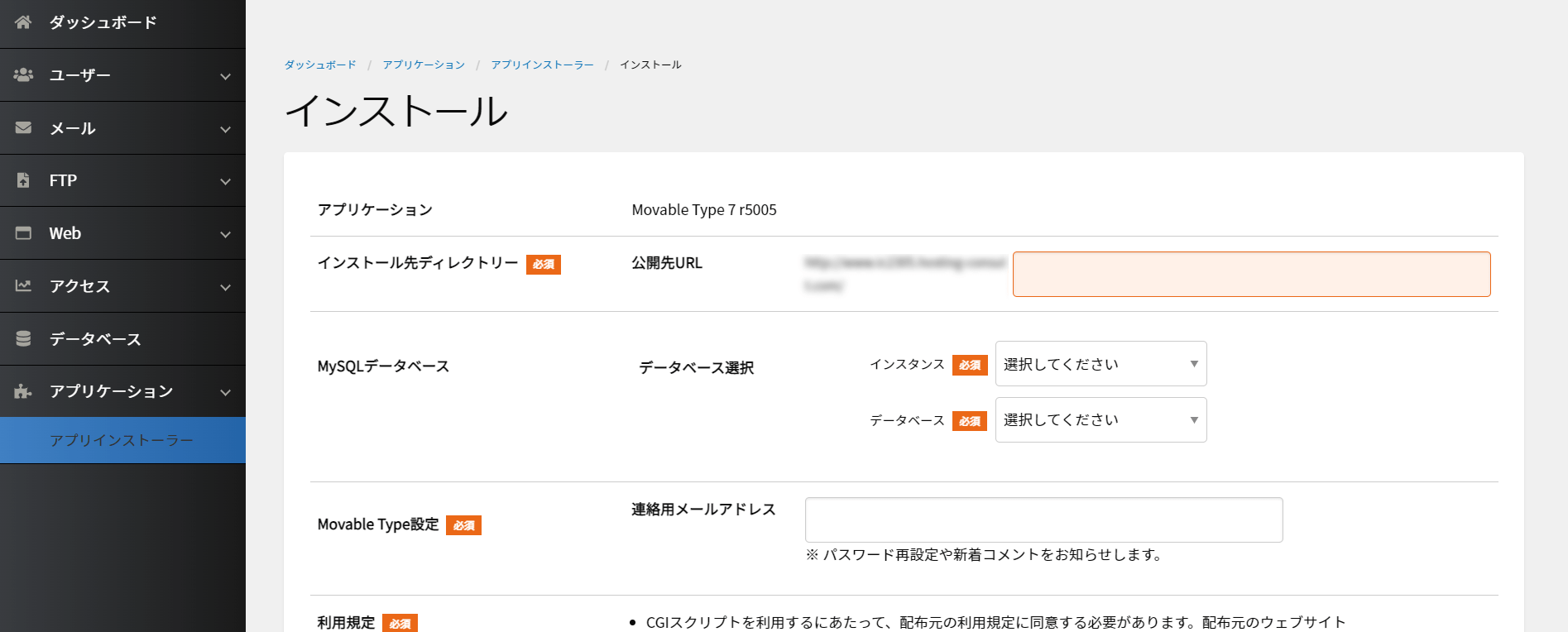Click the Web browser window icon

[x=23, y=233]
